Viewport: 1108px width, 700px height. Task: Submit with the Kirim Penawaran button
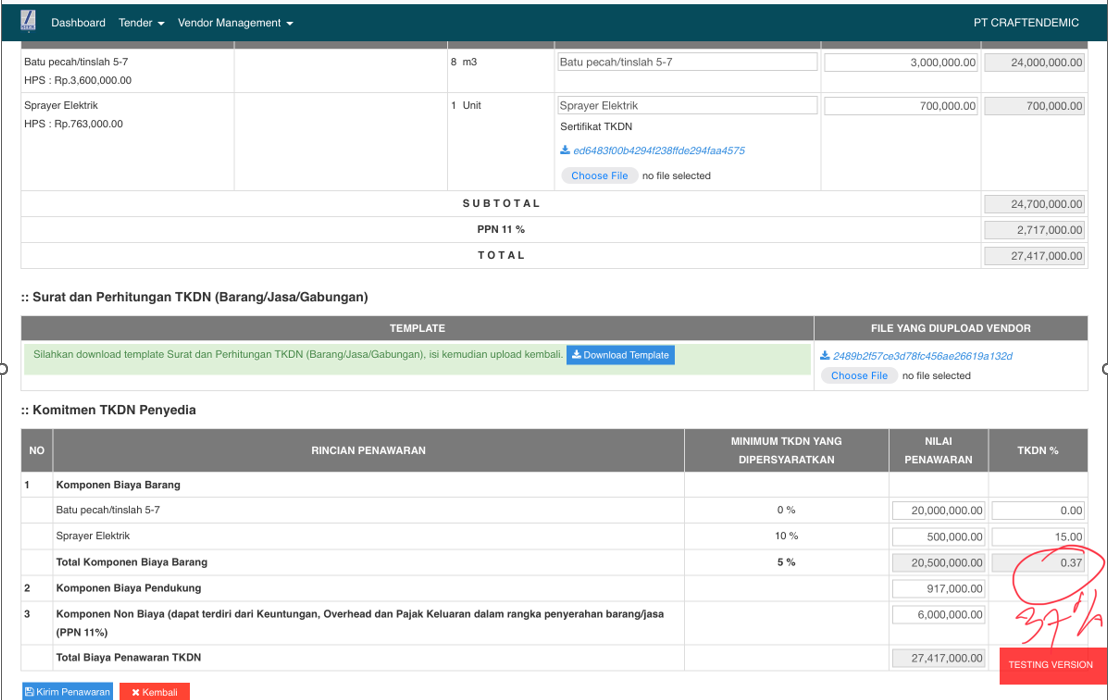(x=67, y=692)
